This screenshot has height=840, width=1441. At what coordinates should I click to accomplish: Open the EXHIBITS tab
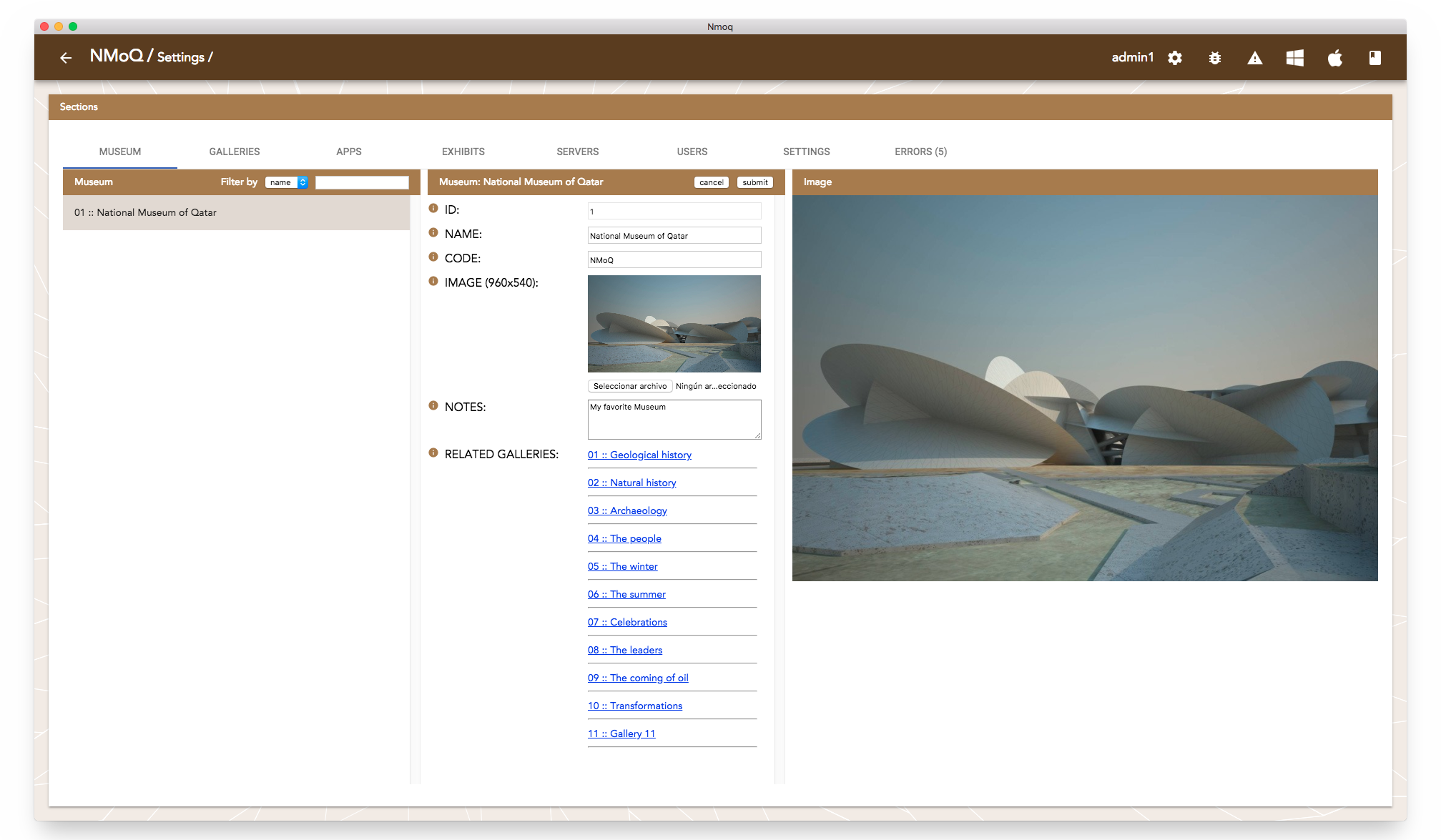pyautogui.click(x=463, y=152)
